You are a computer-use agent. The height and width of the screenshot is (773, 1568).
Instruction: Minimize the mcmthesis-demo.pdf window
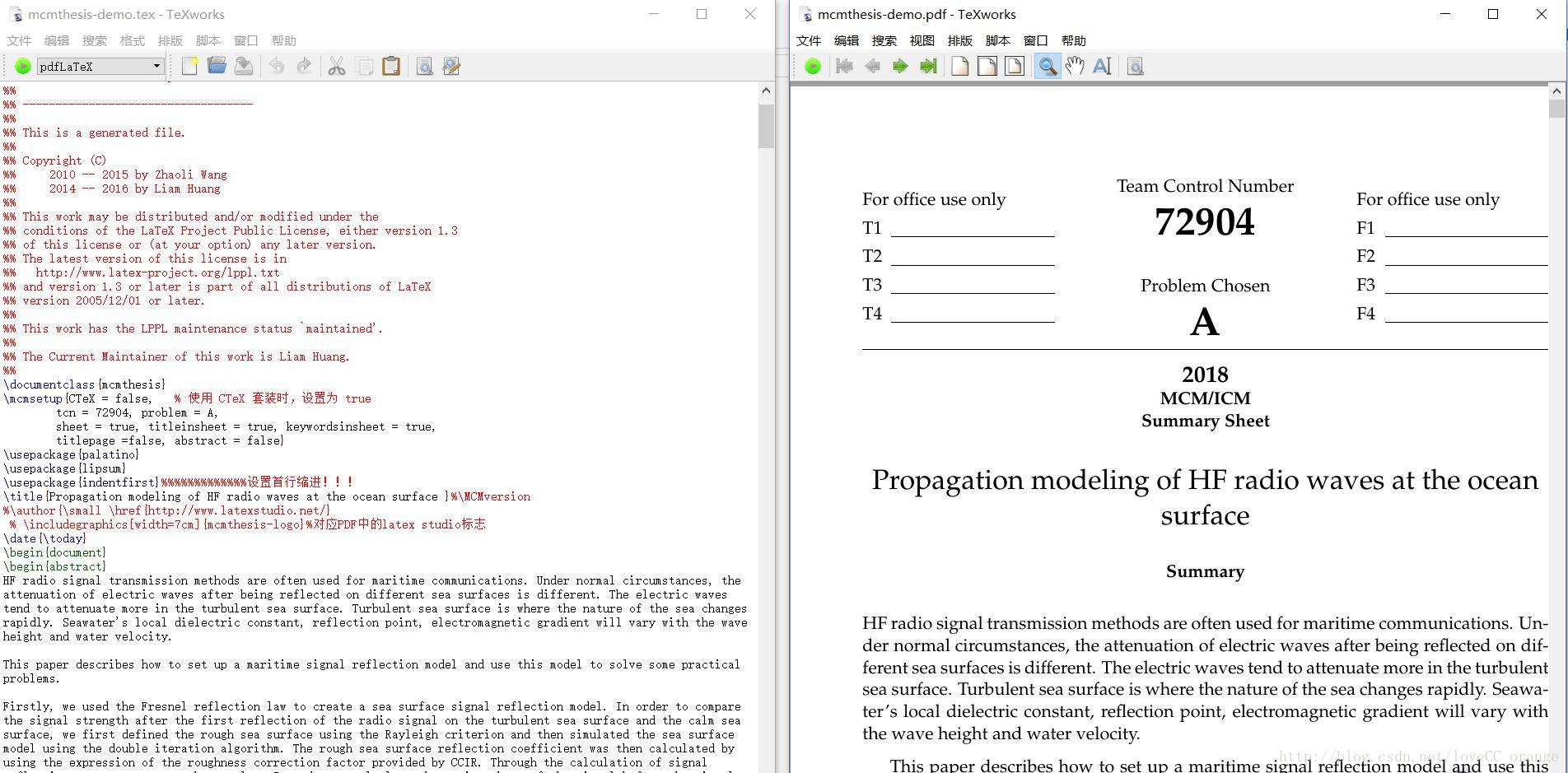point(1445,14)
